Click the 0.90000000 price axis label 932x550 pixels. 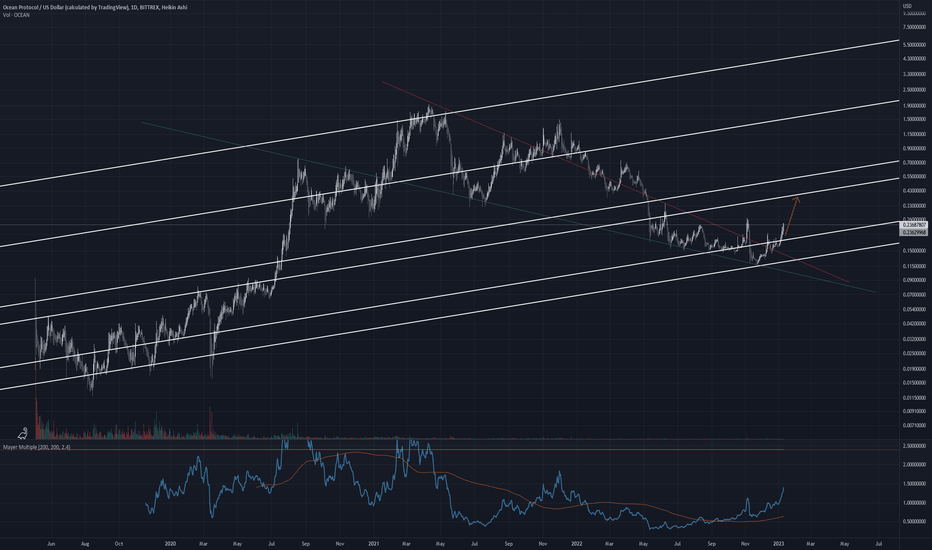pyautogui.click(x=914, y=149)
